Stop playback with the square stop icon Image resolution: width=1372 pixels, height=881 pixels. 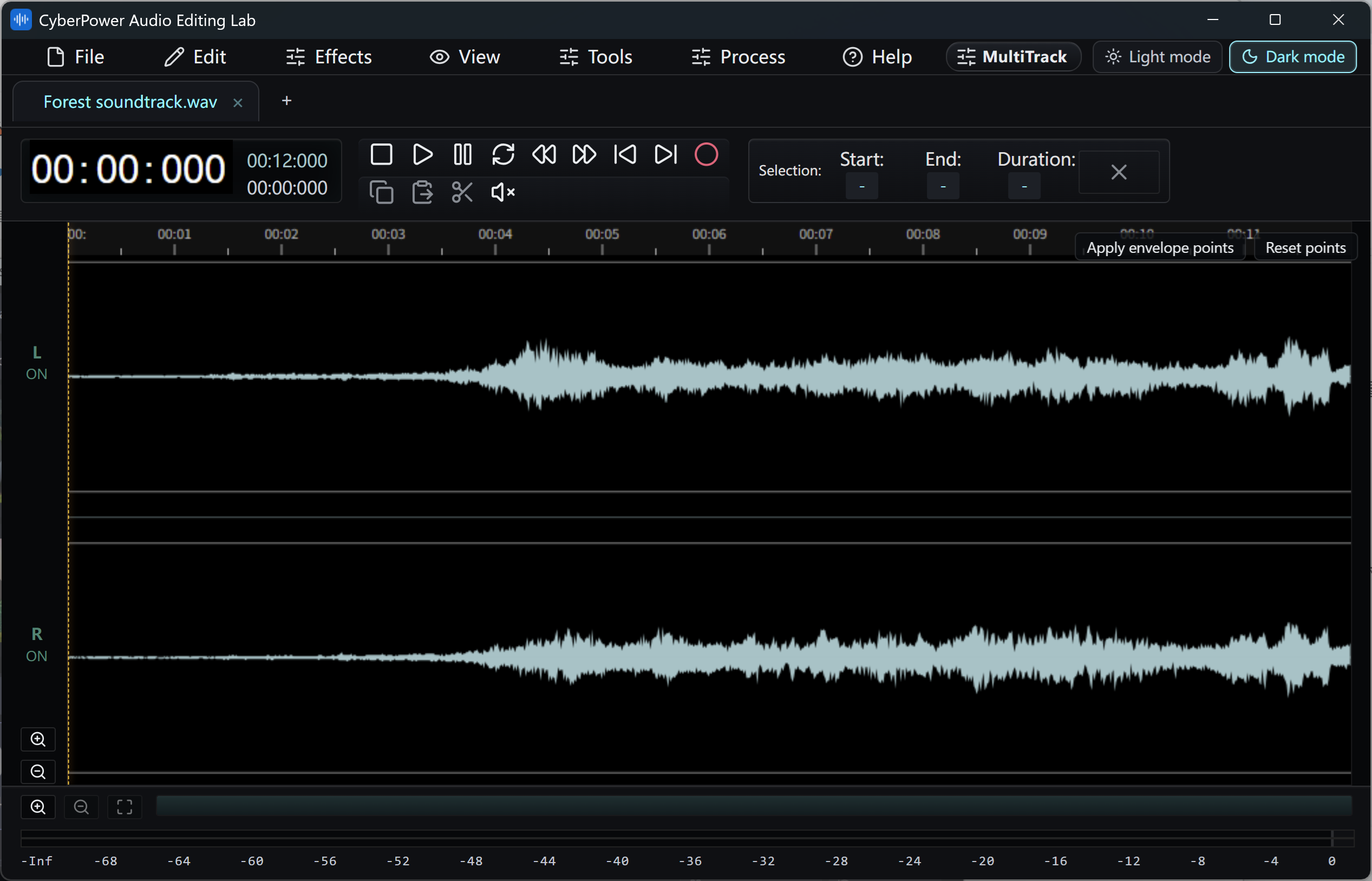click(x=382, y=154)
